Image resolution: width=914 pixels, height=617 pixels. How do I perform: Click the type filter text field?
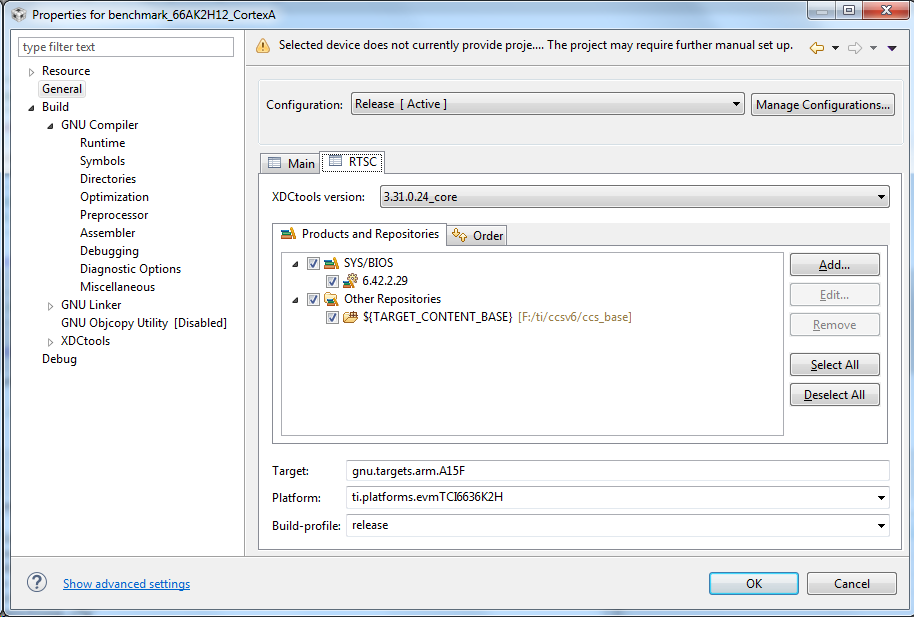[x=126, y=47]
